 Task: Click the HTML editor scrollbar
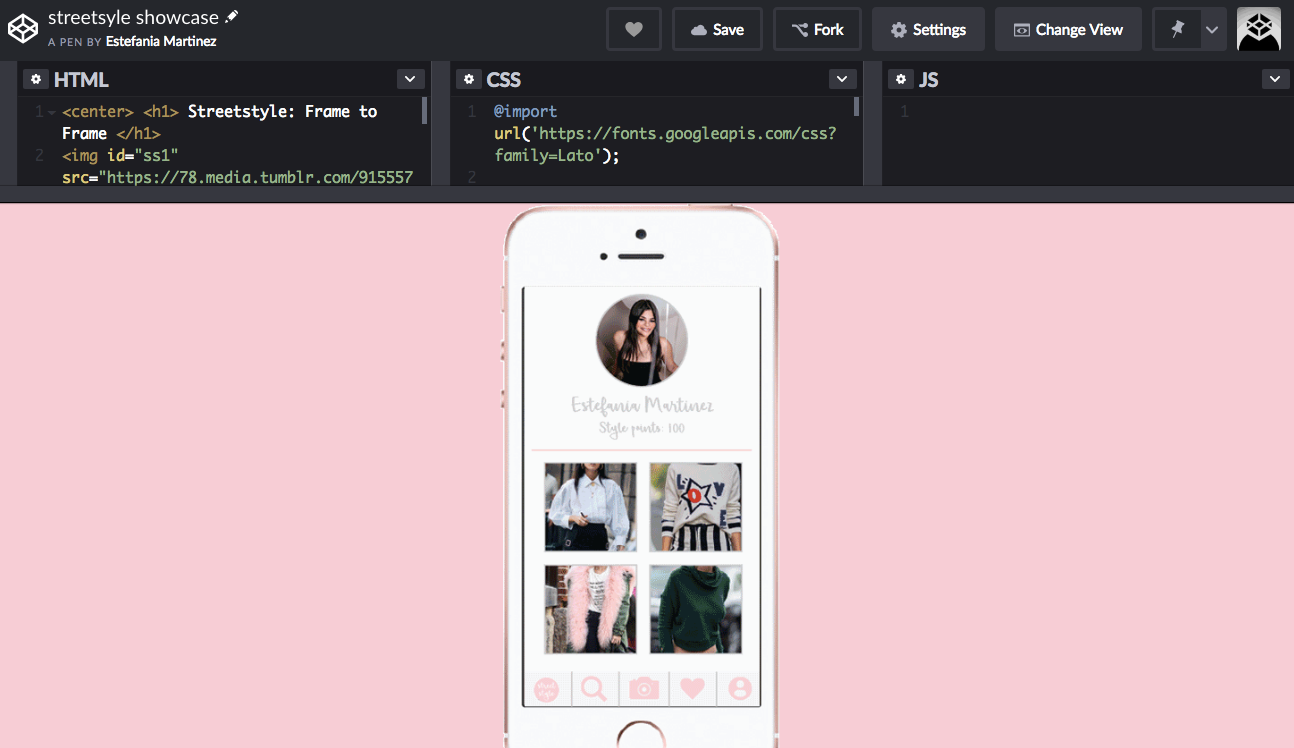pyautogui.click(x=424, y=110)
